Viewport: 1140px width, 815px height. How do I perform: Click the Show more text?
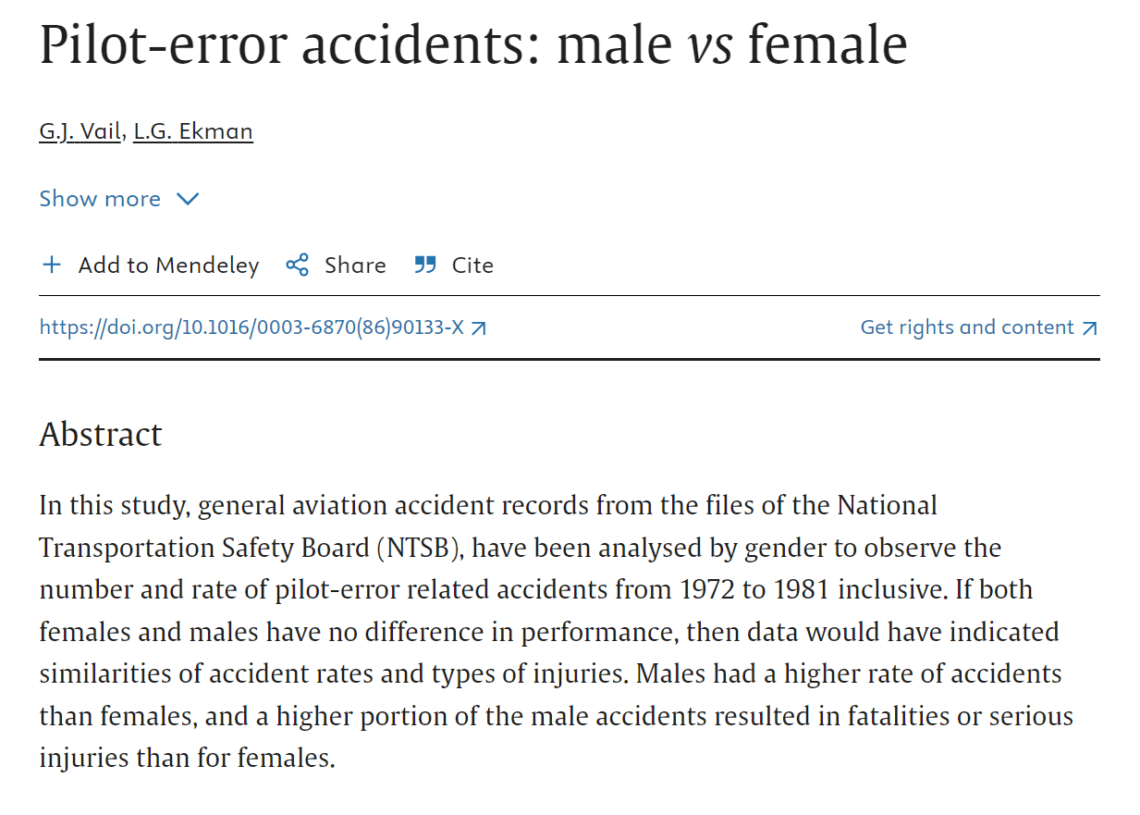pyautogui.click(x=100, y=198)
